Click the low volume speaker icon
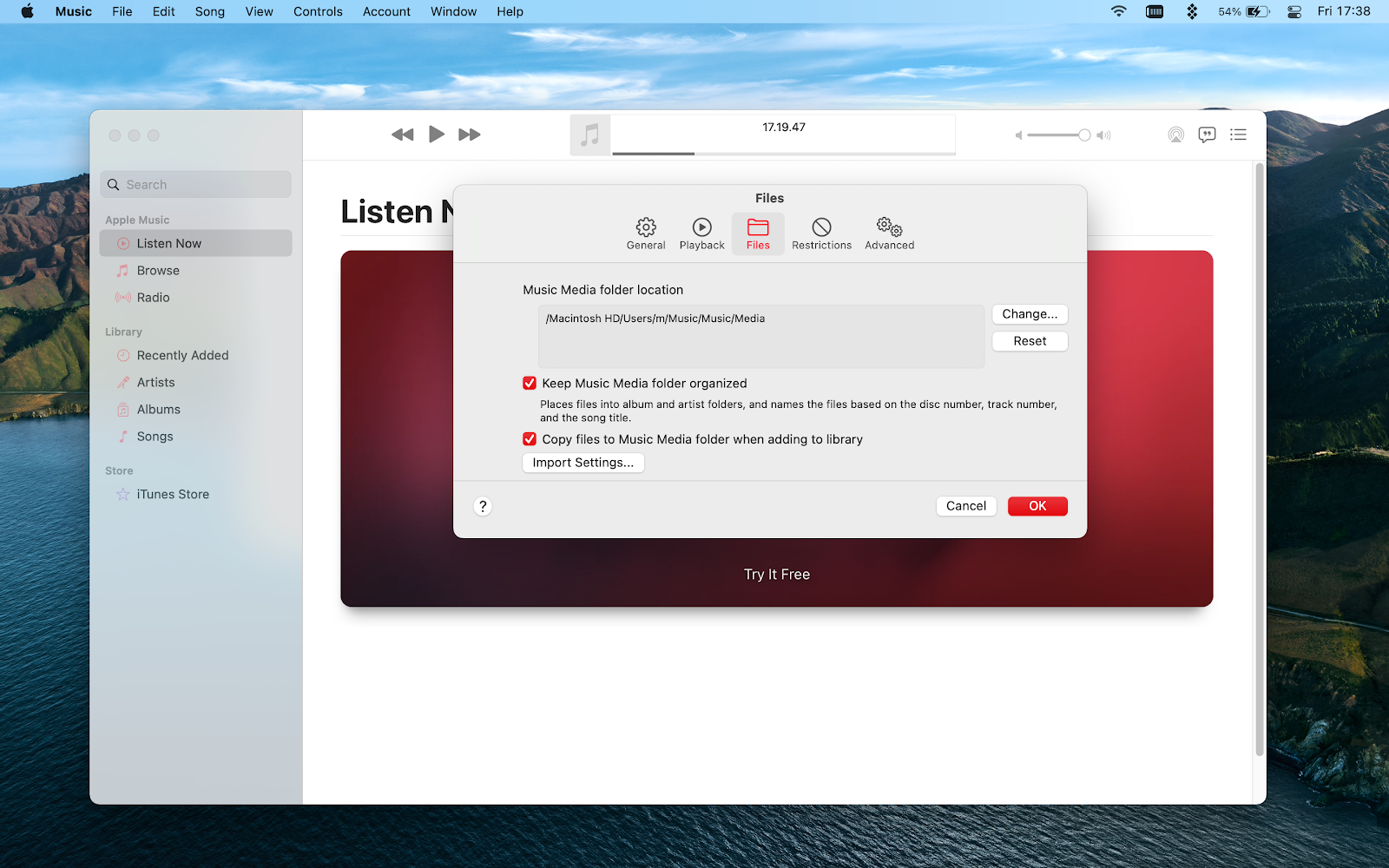1389x868 pixels. click(x=1019, y=135)
